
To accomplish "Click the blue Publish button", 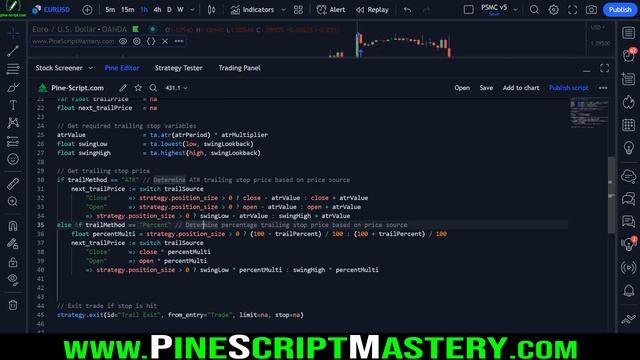I will point(620,9).
